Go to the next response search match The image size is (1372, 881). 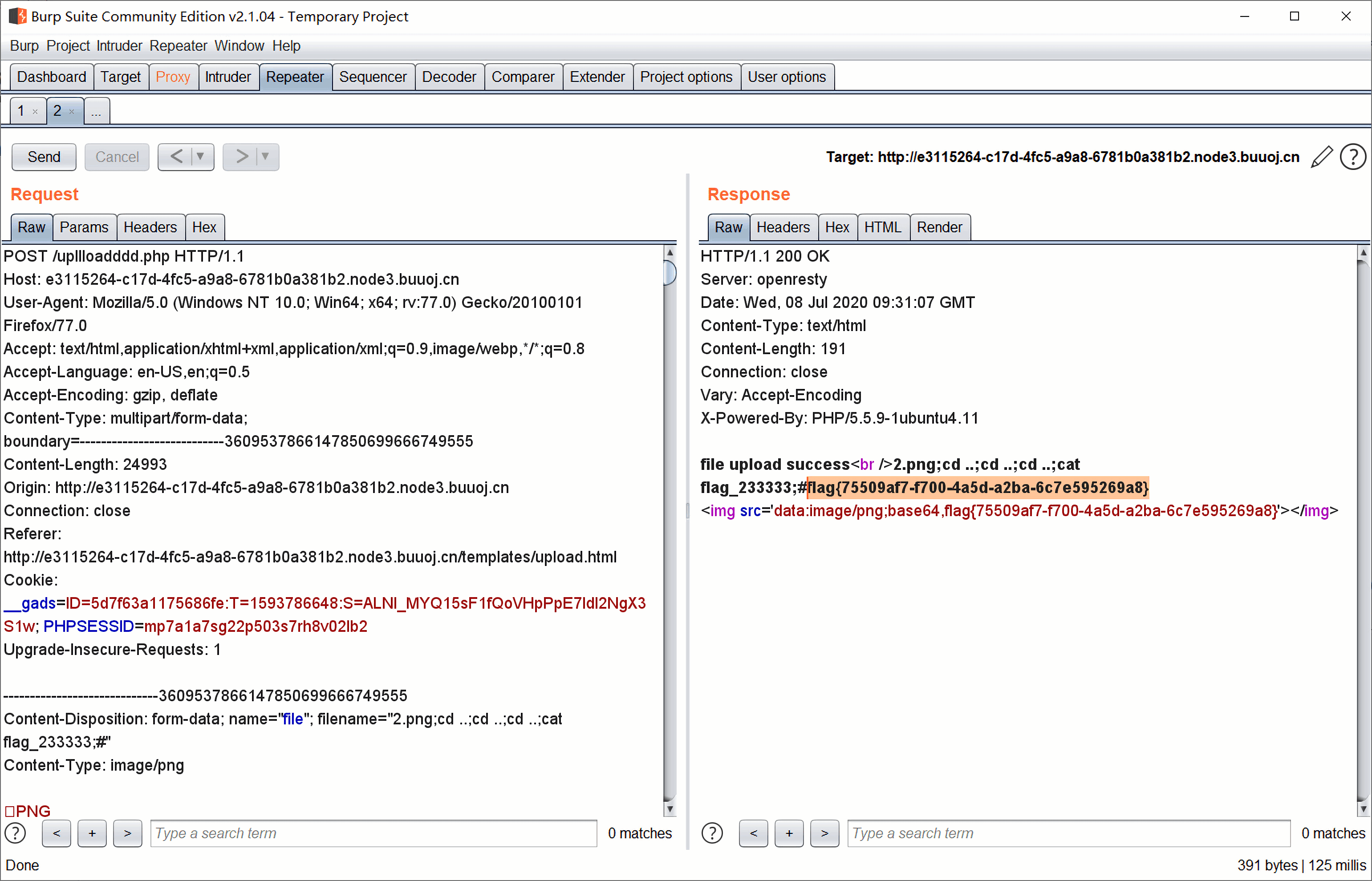pyautogui.click(x=824, y=833)
